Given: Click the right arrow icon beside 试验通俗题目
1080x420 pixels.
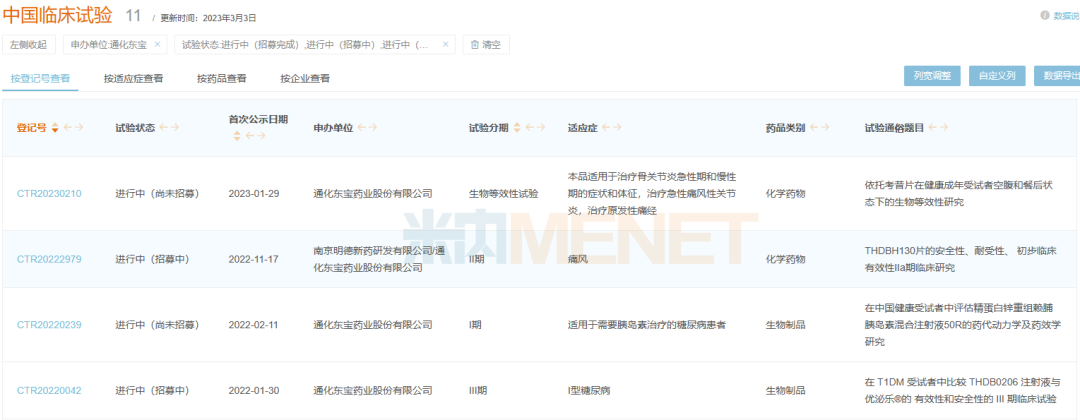Looking at the screenshot, I should coord(946,128).
